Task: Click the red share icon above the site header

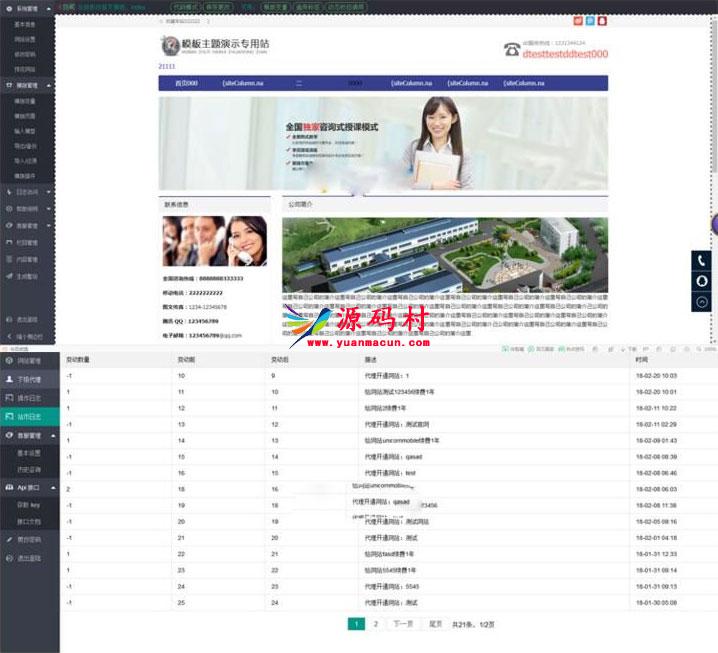Action: point(578,20)
